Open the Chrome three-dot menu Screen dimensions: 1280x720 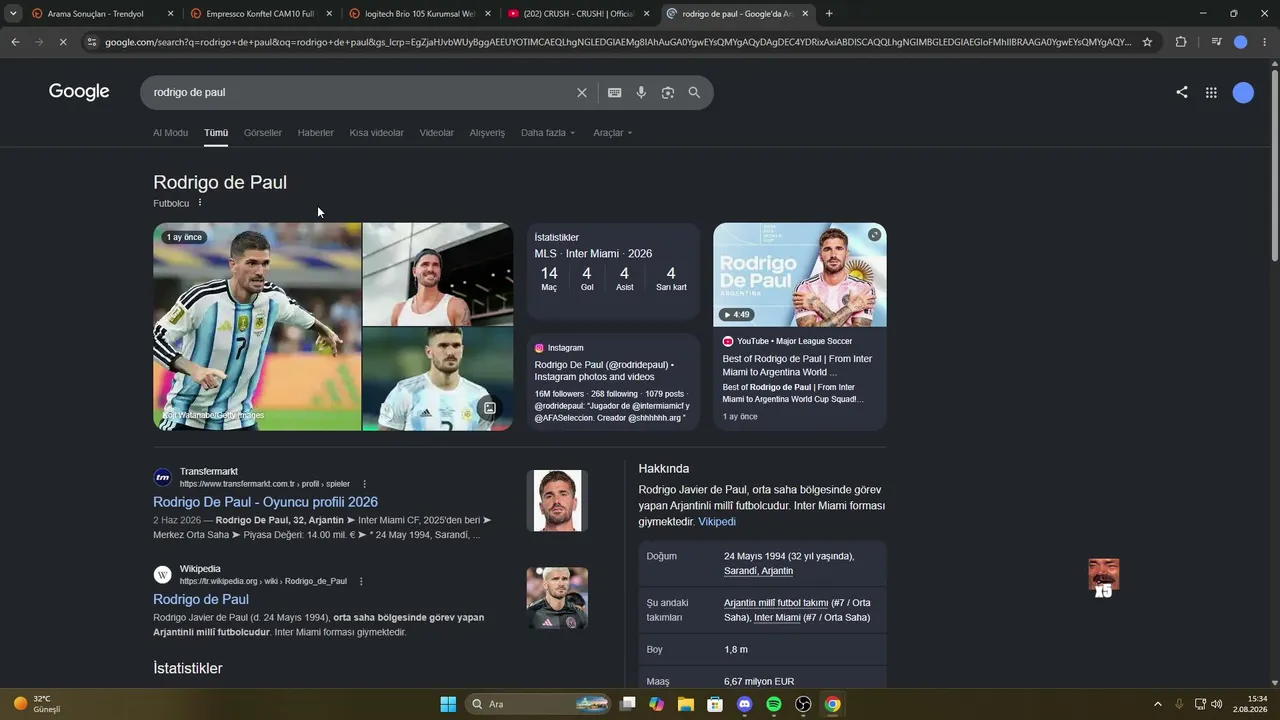pos(1264,42)
